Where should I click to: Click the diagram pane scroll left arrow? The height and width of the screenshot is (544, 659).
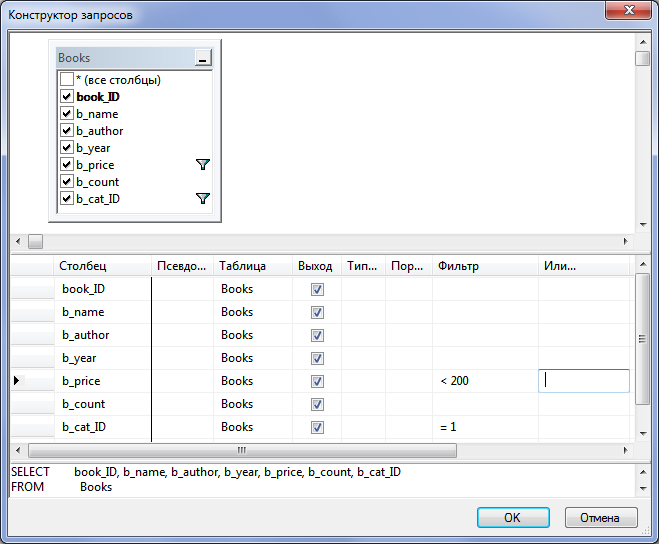(x=18, y=241)
